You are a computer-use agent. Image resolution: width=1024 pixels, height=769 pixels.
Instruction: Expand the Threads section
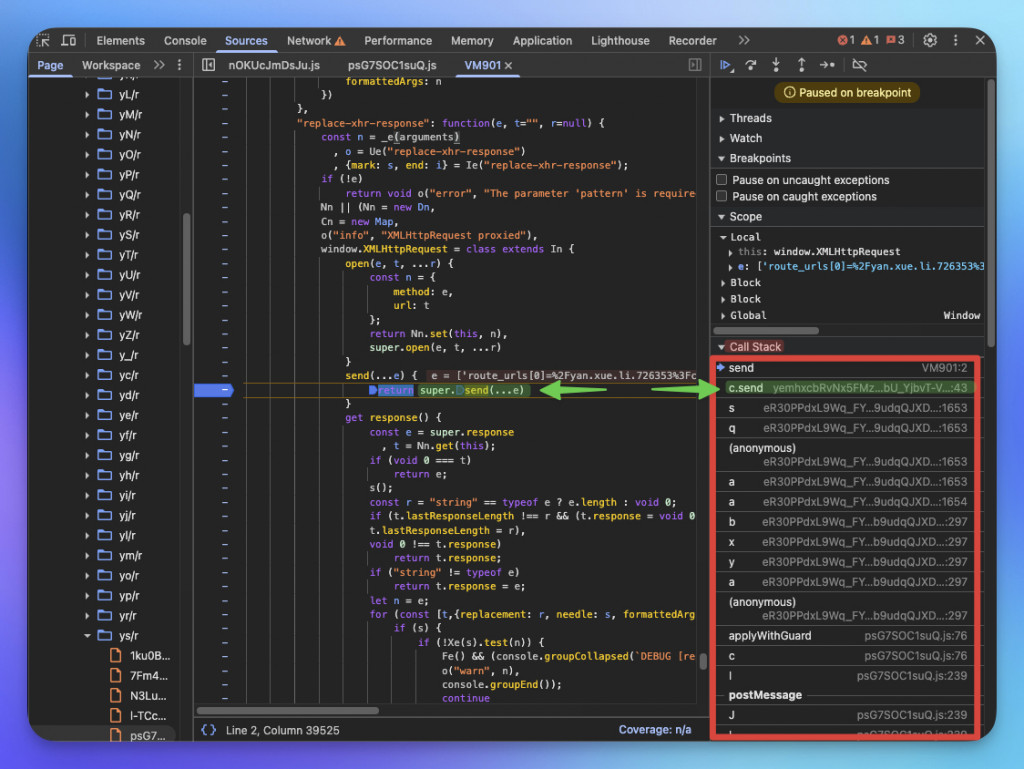click(x=750, y=118)
